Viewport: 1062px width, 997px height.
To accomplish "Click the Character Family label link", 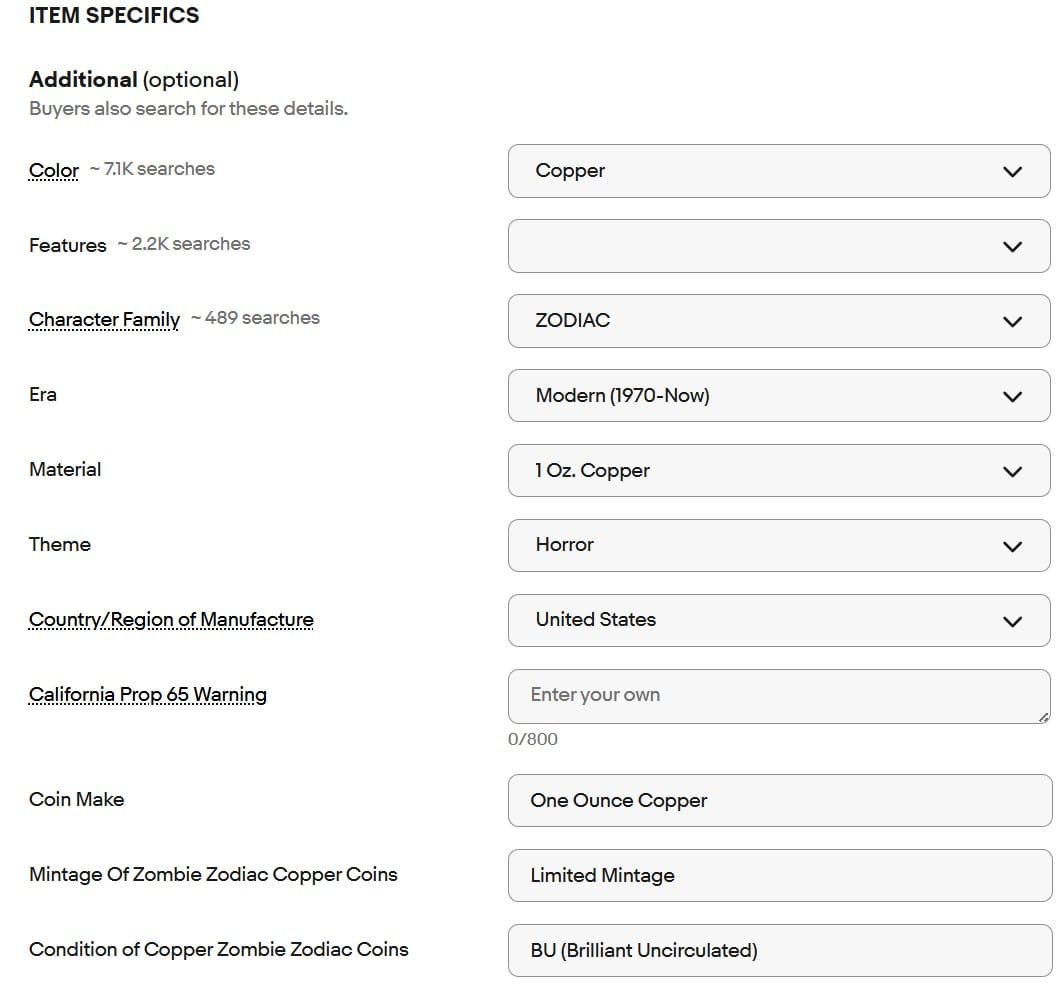I will (104, 319).
